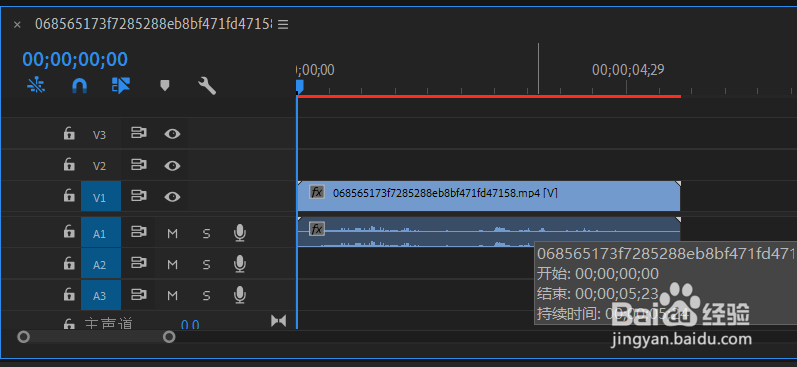Screen dimensions: 797x367
Task: Select the video clip 068565173f...mp4 [V]
Action: pos(488,196)
